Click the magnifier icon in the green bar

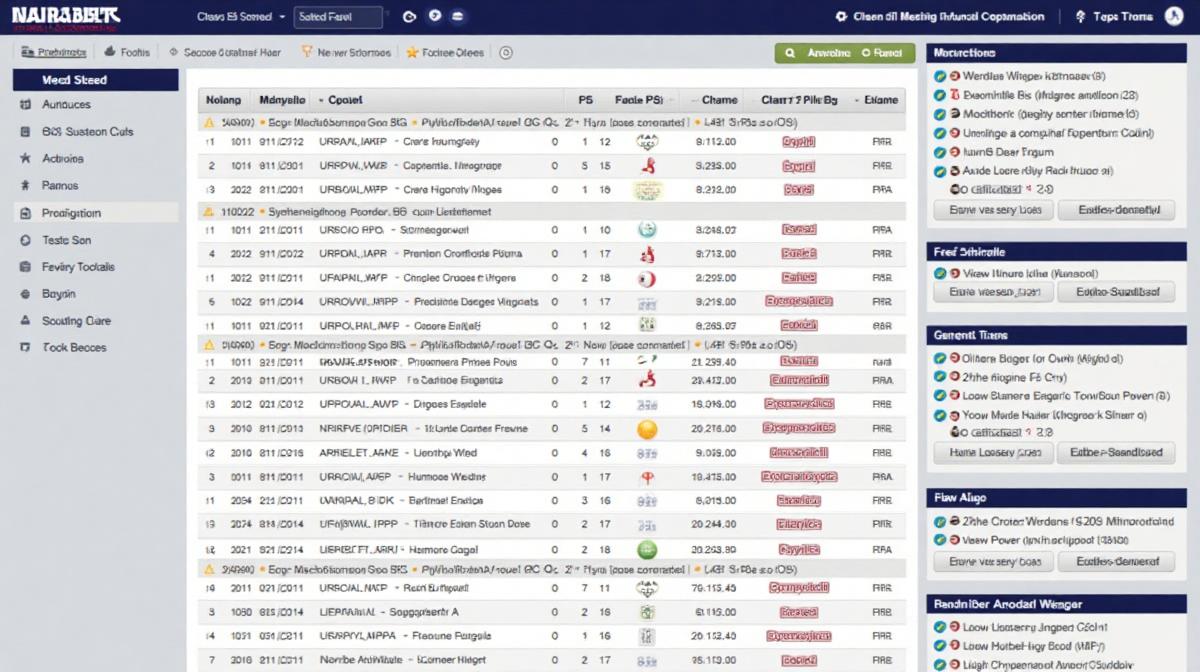pos(792,52)
